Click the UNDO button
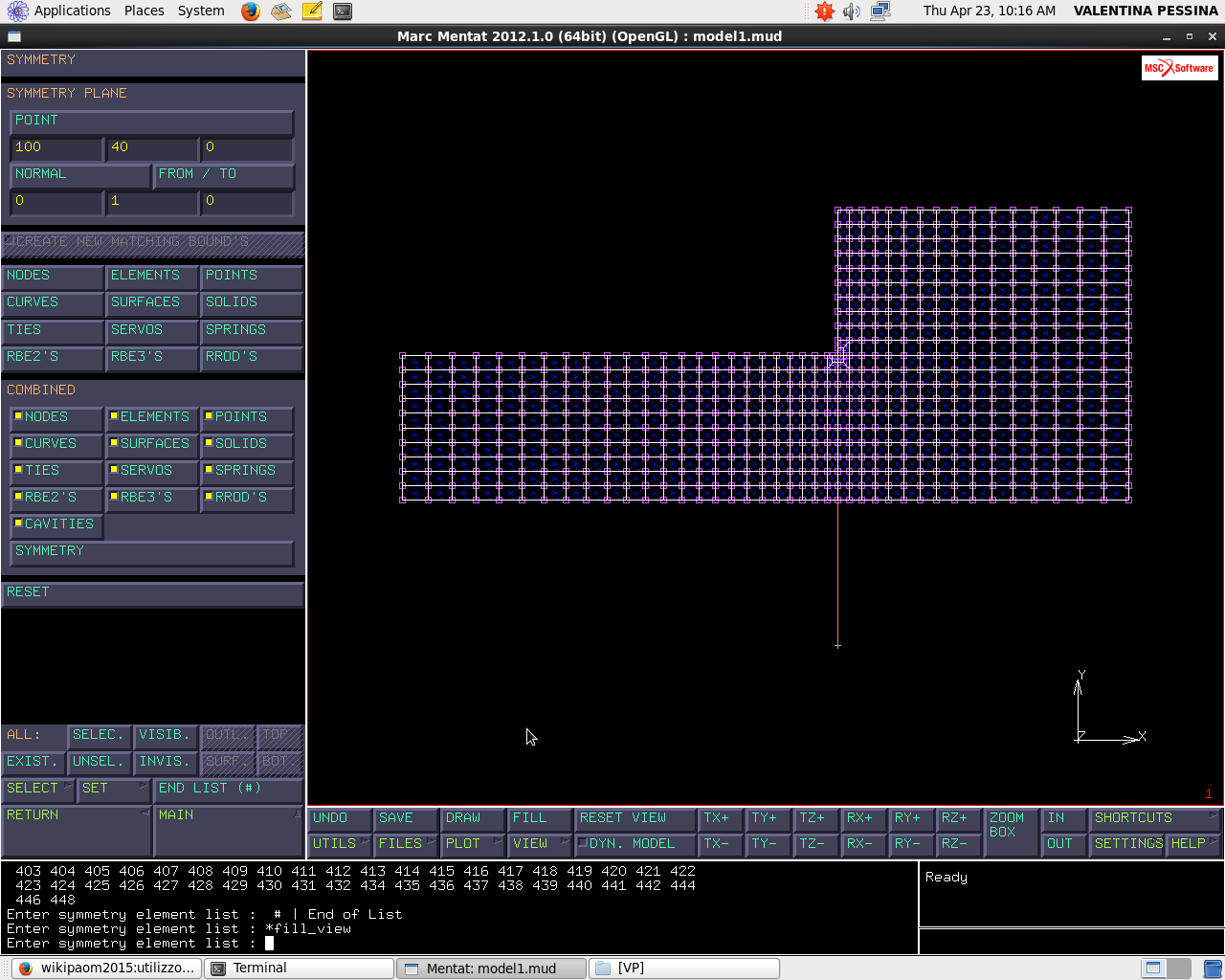The image size is (1225, 980). coord(340,818)
